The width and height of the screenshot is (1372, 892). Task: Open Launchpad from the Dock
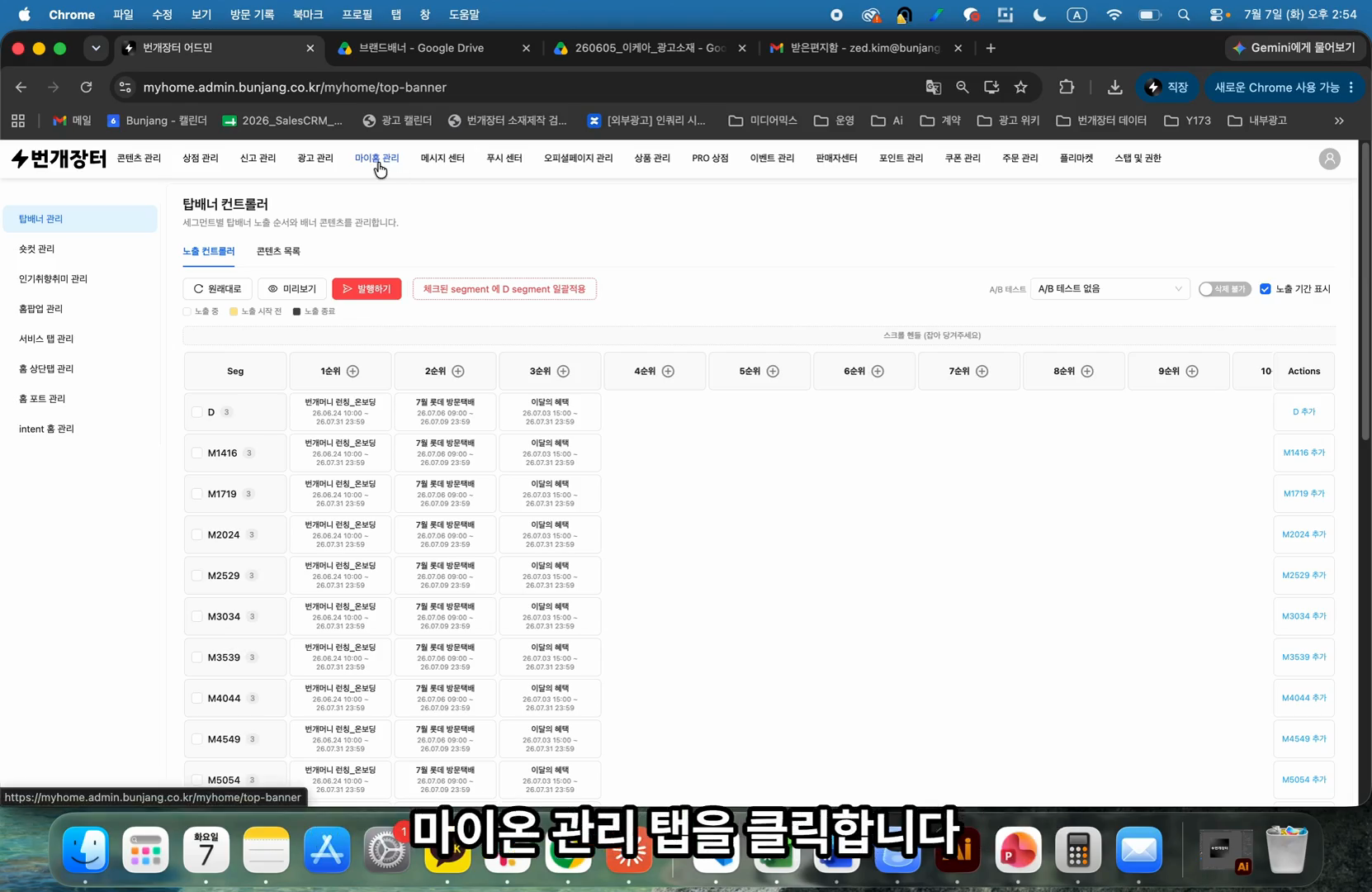coord(146,850)
